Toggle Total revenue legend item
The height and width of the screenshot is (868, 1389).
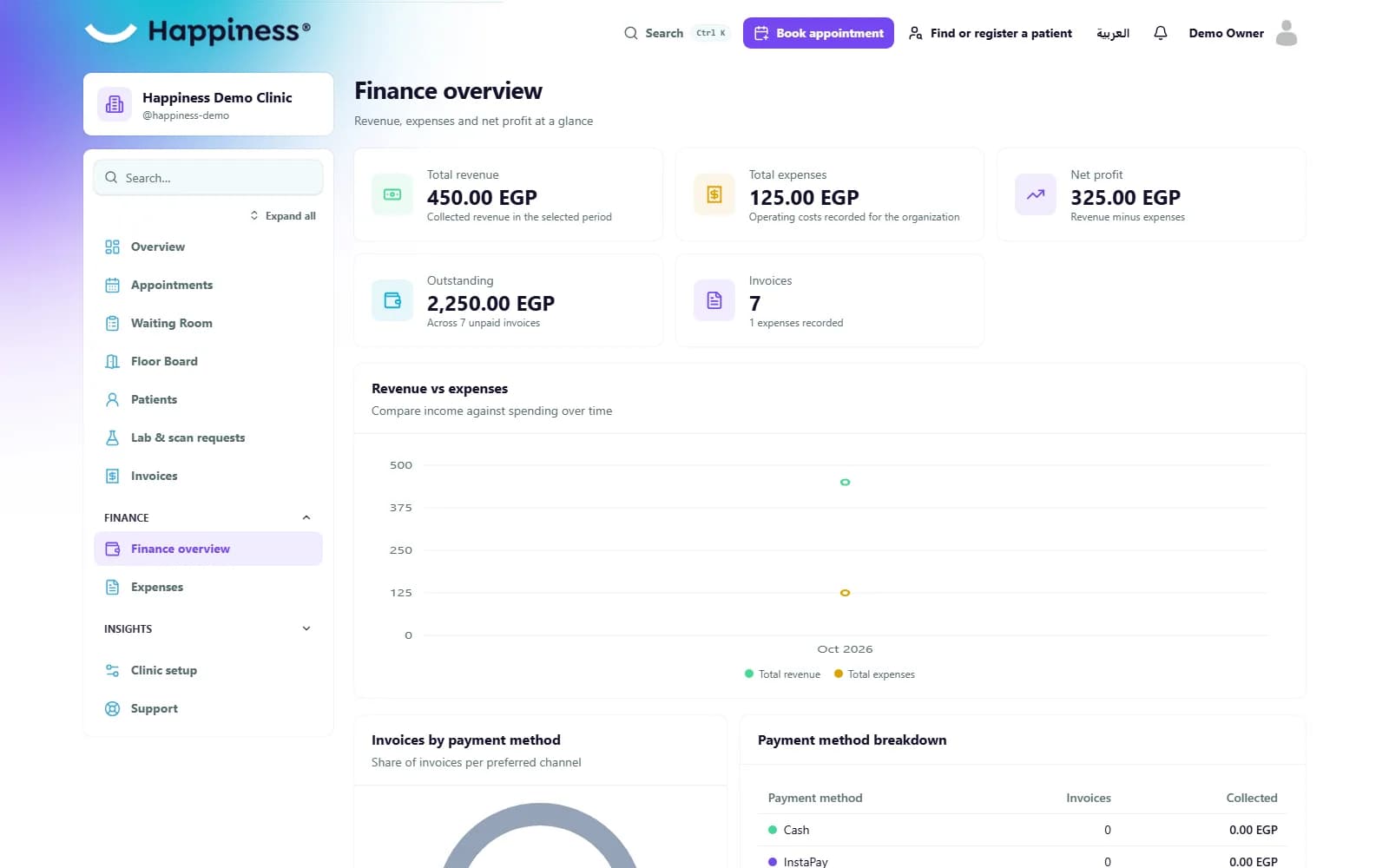782,674
